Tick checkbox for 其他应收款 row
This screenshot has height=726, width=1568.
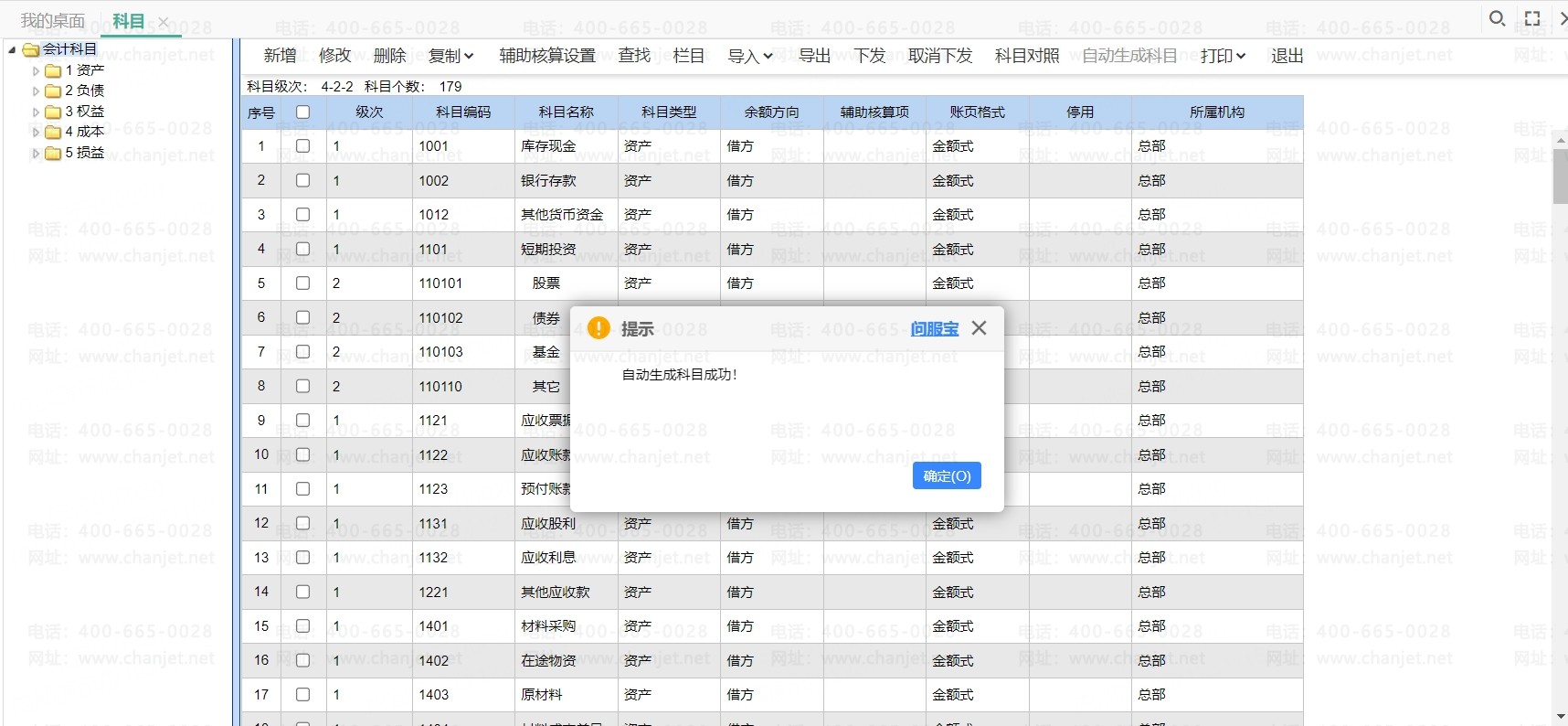(303, 592)
